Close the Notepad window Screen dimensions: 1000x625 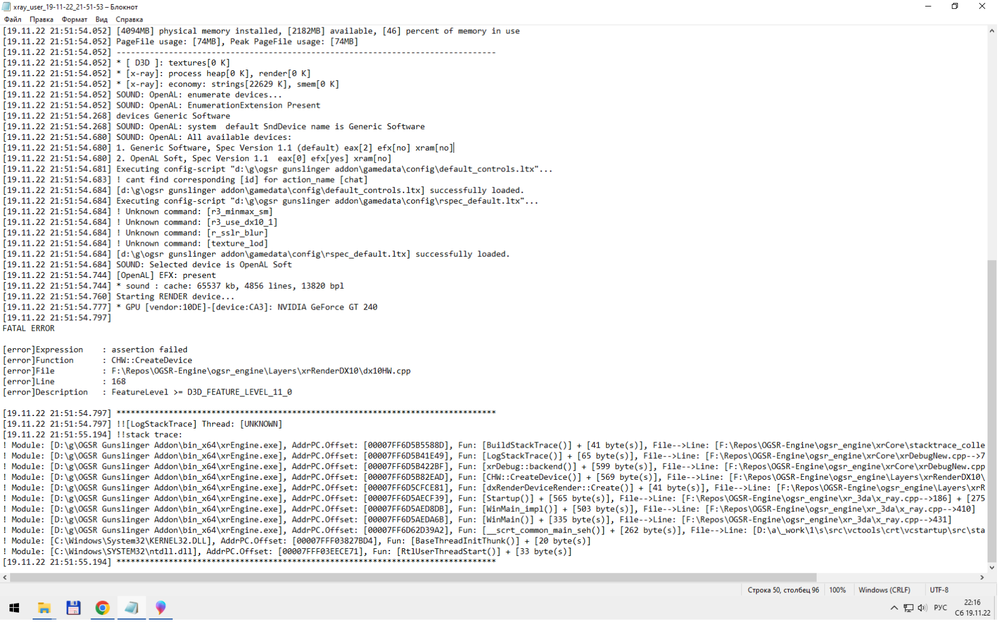pyautogui.click(x=982, y=6)
